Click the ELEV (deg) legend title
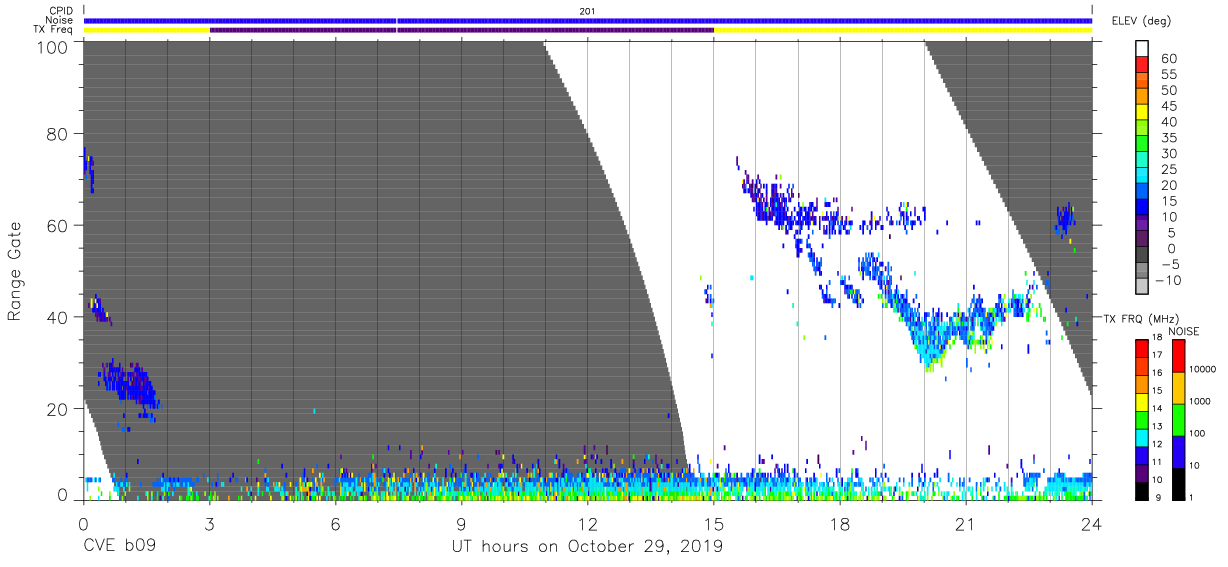The height and width of the screenshot is (567, 1228). pyautogui.click(x=1141, y=20)
